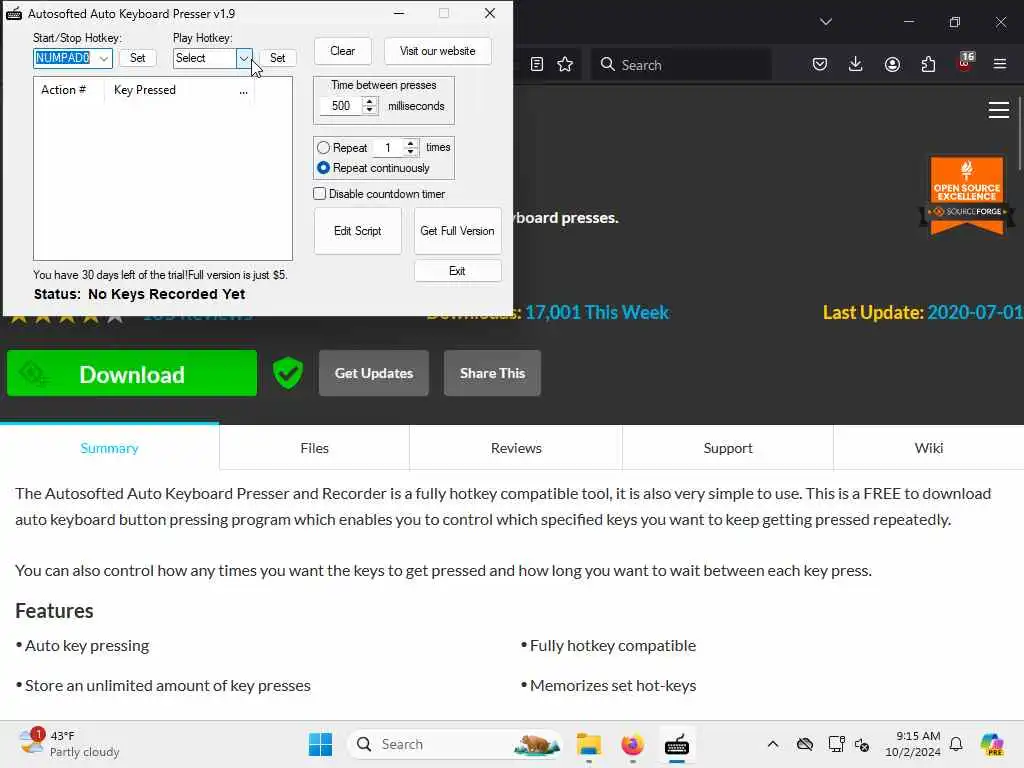Switch to Reviews tab
The width and height of the screenshot is (1024, 768).
[x=516, y=448]
